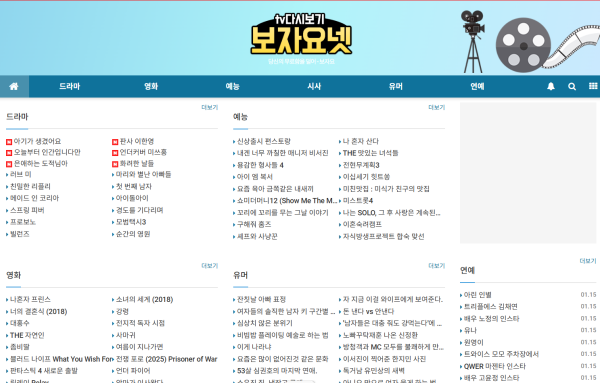Open movie 너의 결혼식 (2018)
600x383 pixels.
tap(38, 311)
